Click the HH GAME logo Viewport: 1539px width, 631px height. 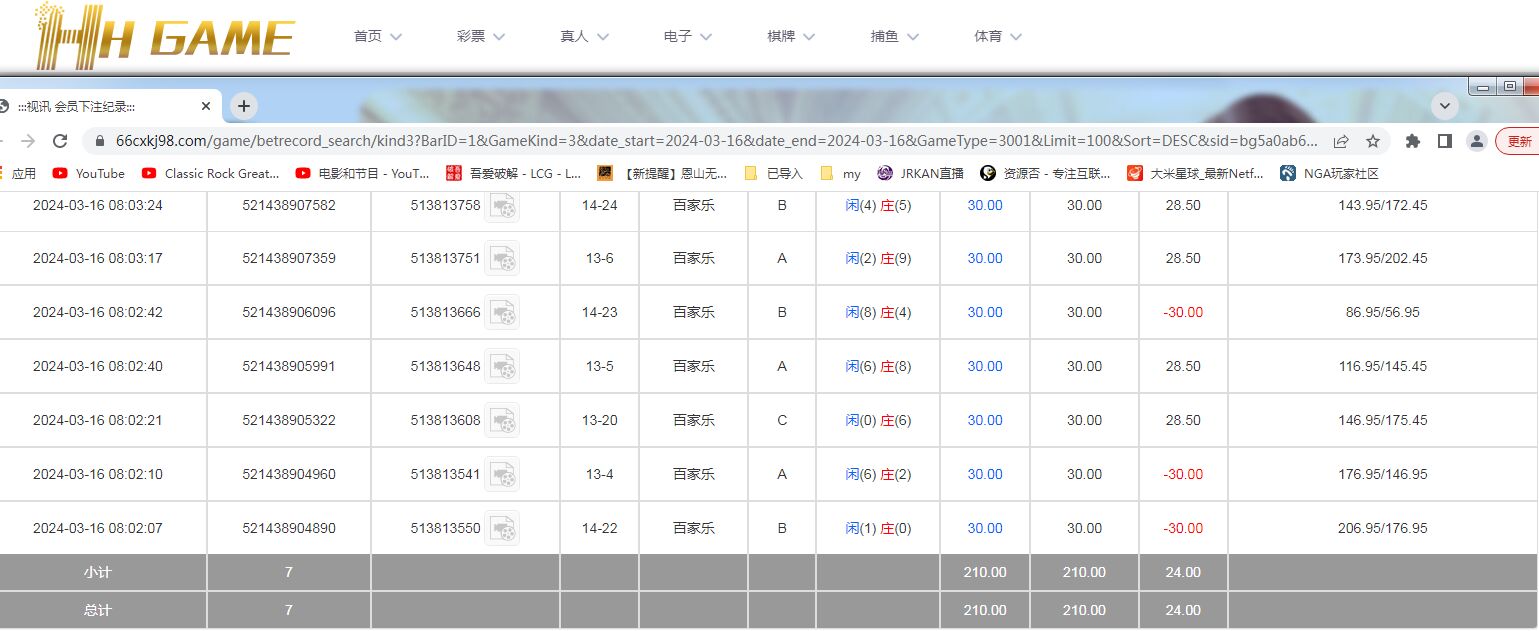click(165, 36)
